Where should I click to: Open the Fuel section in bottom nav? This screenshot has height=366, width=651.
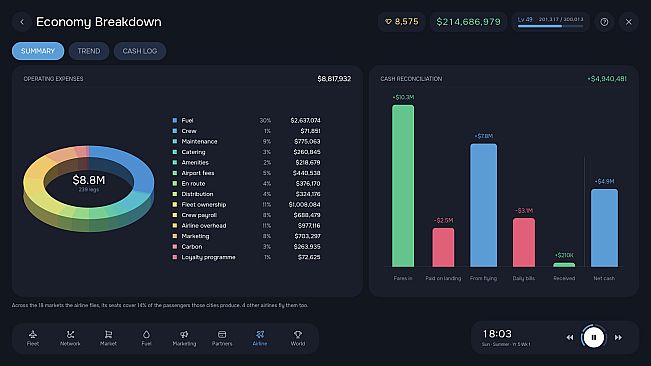[146, 338]
